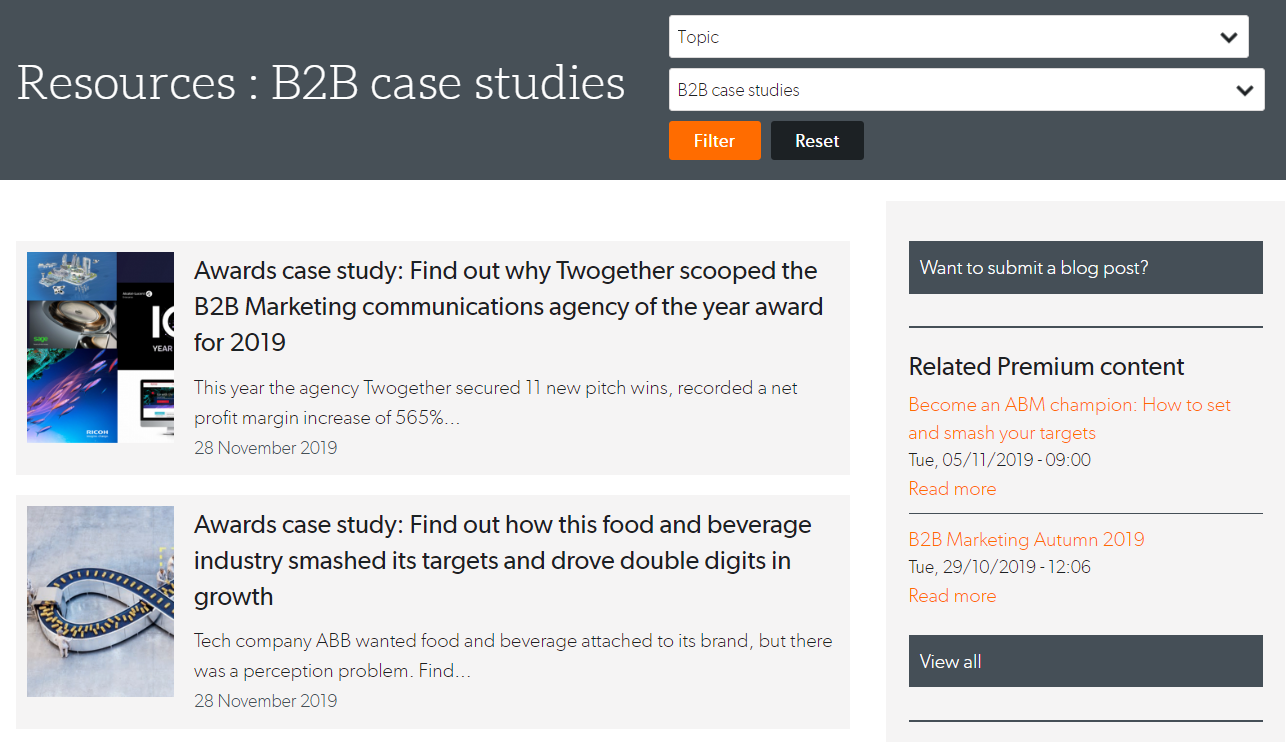This screenshot has height=742, width=1286.
Task: Click the Resources : B2B case studies heading
Action: click(321, 83)
